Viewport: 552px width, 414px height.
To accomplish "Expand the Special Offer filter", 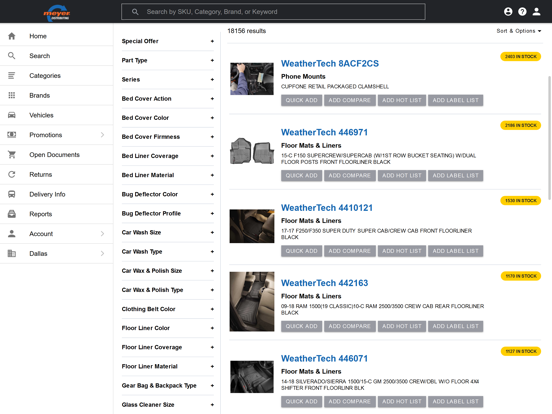I will pos(167,41).
